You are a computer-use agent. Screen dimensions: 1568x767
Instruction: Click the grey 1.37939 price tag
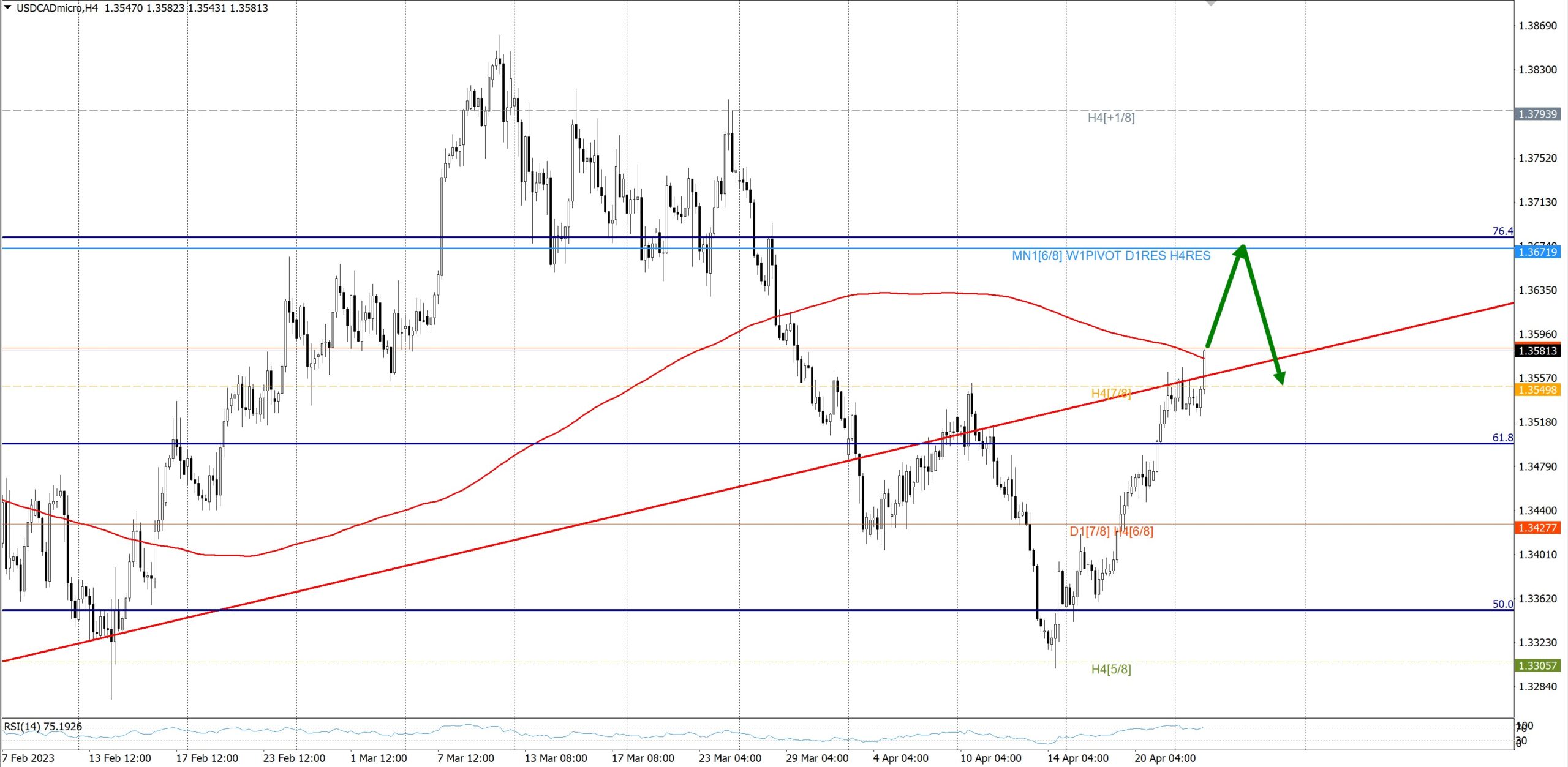[x=1537, y=114]
